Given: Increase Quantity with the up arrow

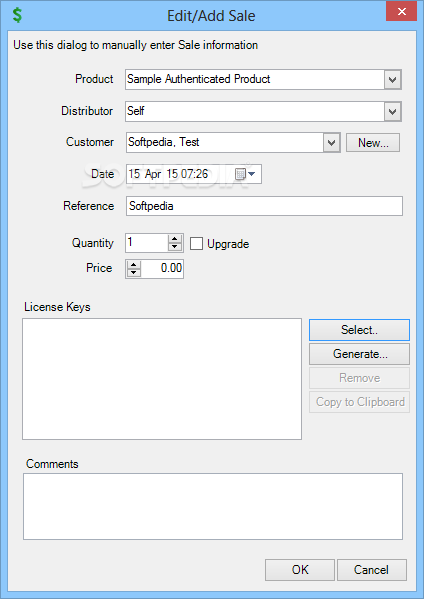Looking at the screenshot, I should (x=175, y=239).
